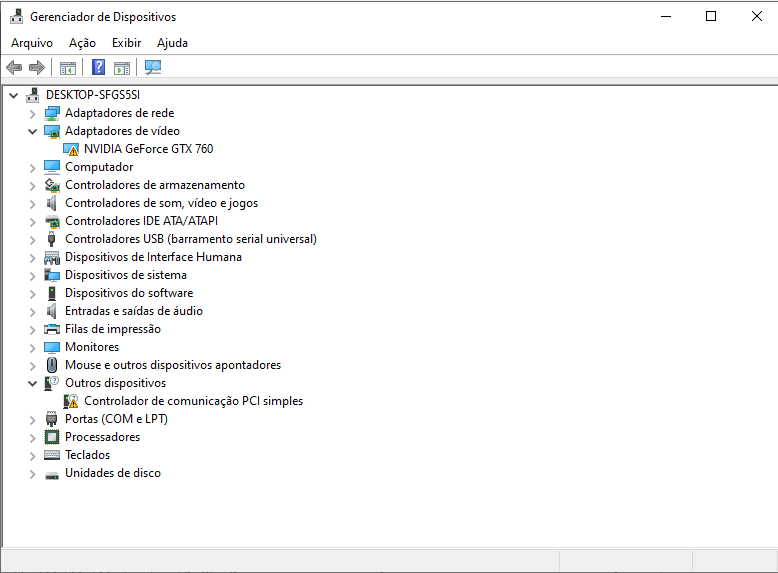Screen dimensions: 778x573
Task: Click the NVIDIA GeForce GTX 760 warning icon
Action: (71, 149)
